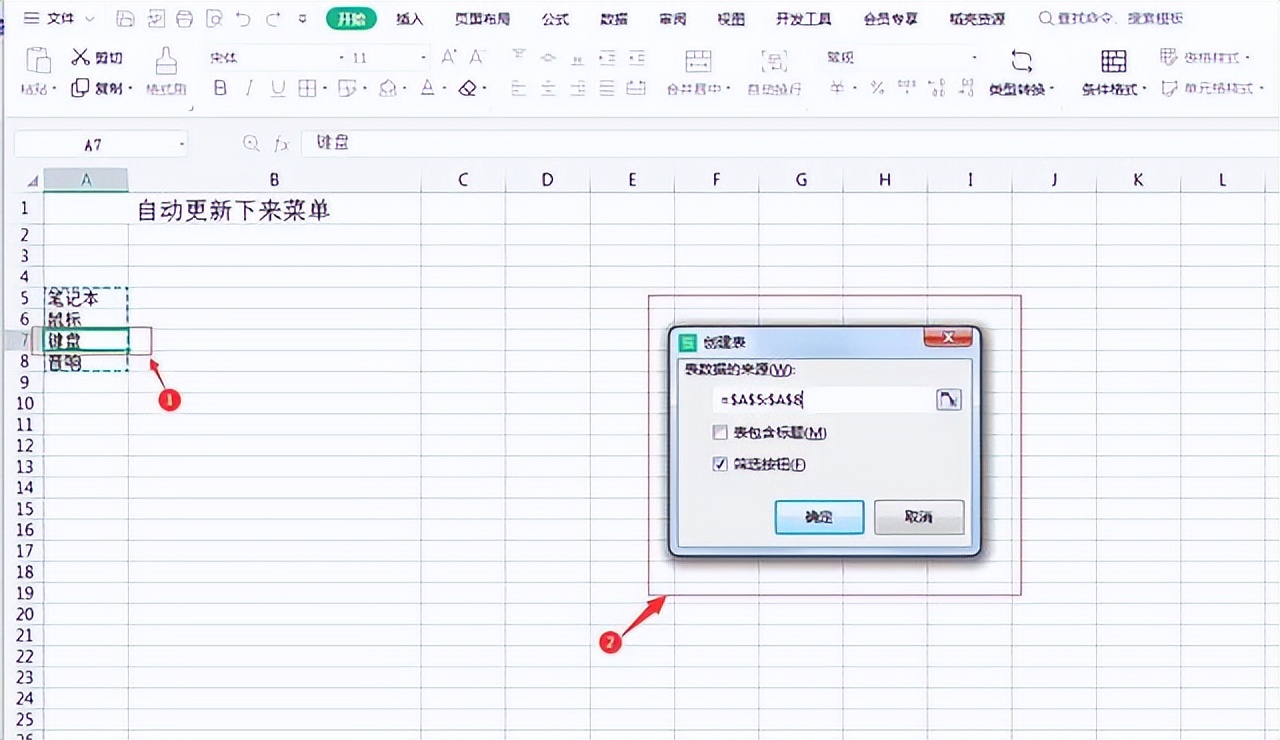Expand the Merge and Center arrow

click(x=729, y=89)
